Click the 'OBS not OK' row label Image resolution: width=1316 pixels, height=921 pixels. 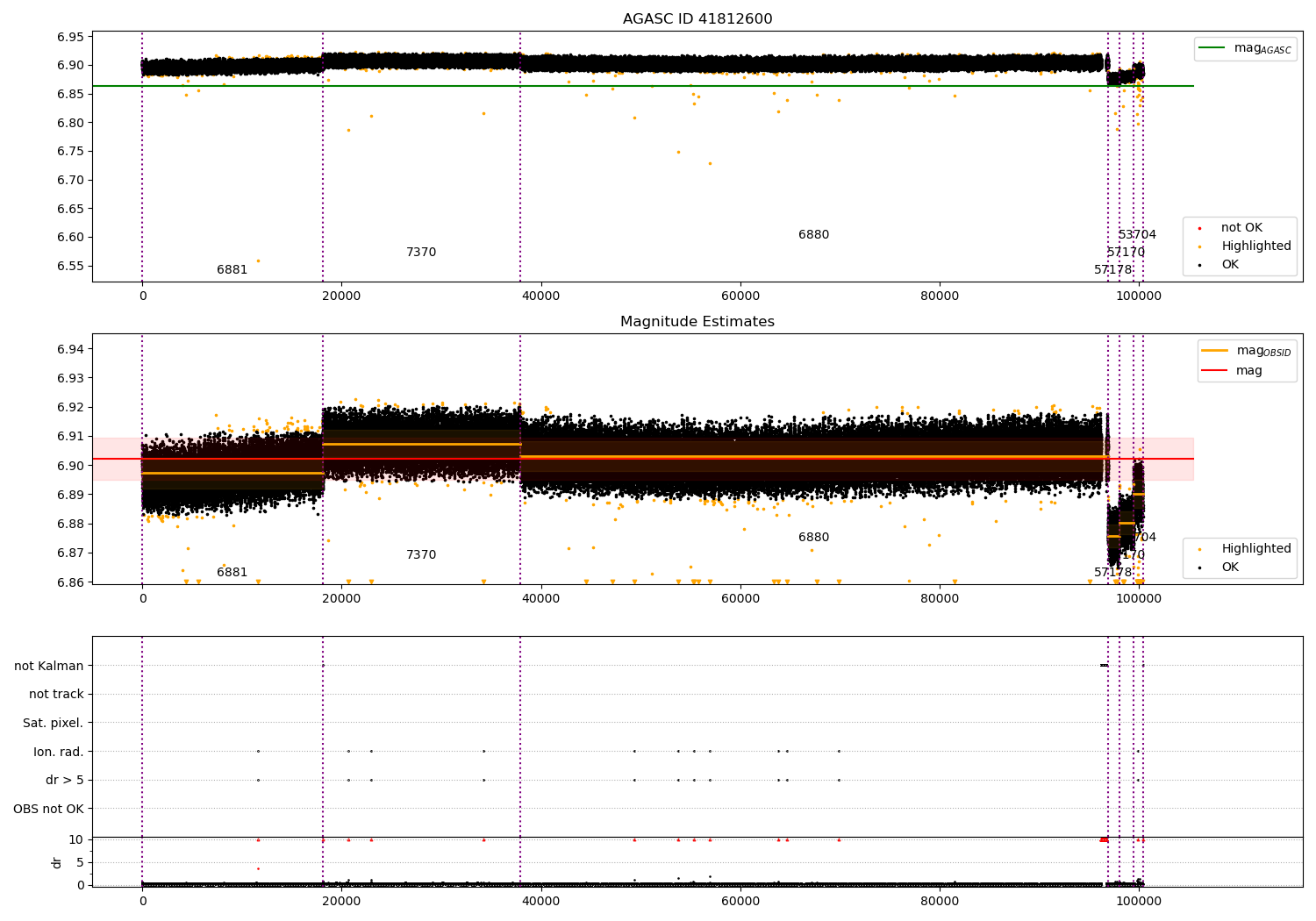click(49, 809)
